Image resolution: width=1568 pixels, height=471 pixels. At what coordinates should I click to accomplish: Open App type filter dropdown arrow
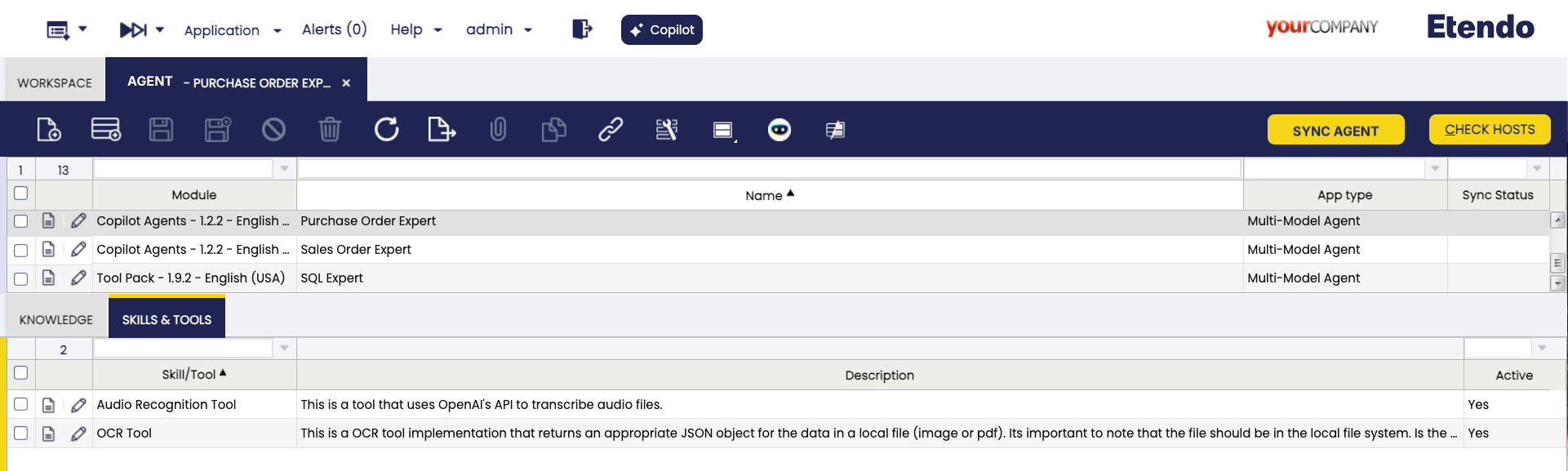[x=1435, y=169]
